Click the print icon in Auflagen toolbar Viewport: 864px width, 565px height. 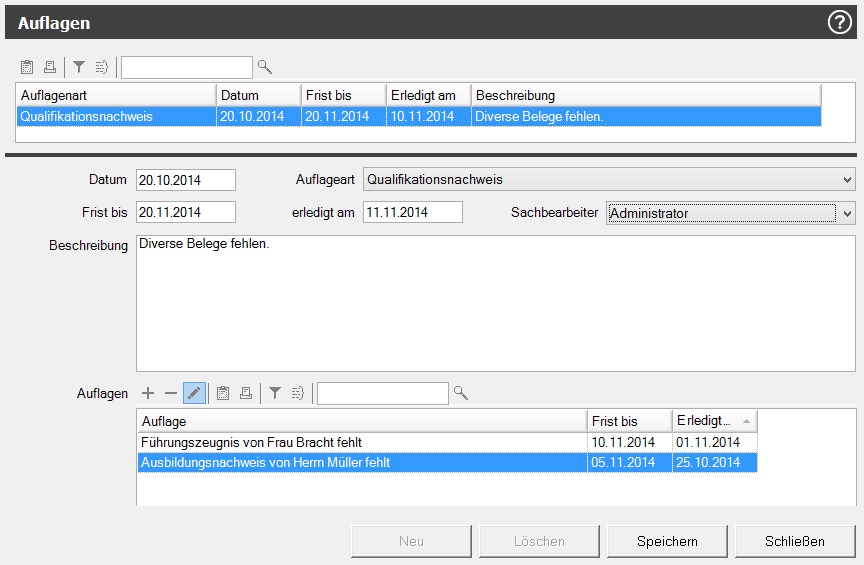pos(245,394)
